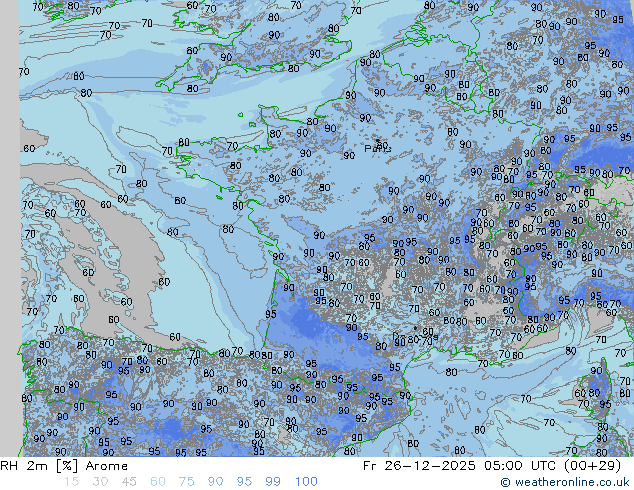Click legend value 45

tap(129, 482)
